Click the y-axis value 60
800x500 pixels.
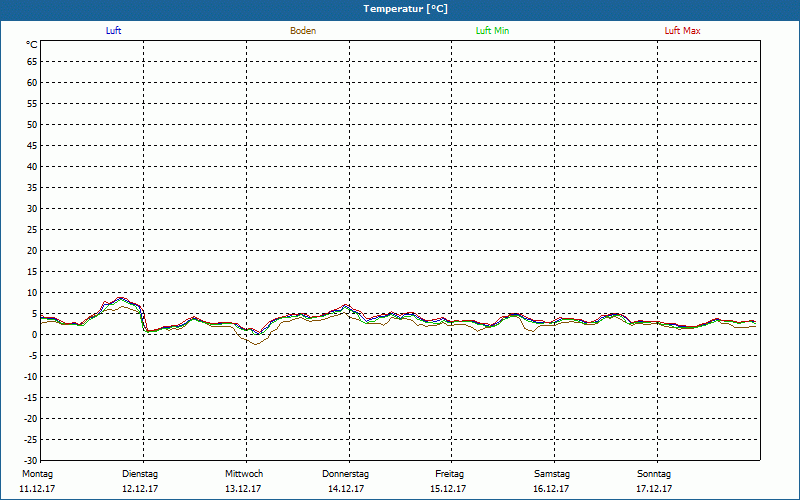coord(32,83)
